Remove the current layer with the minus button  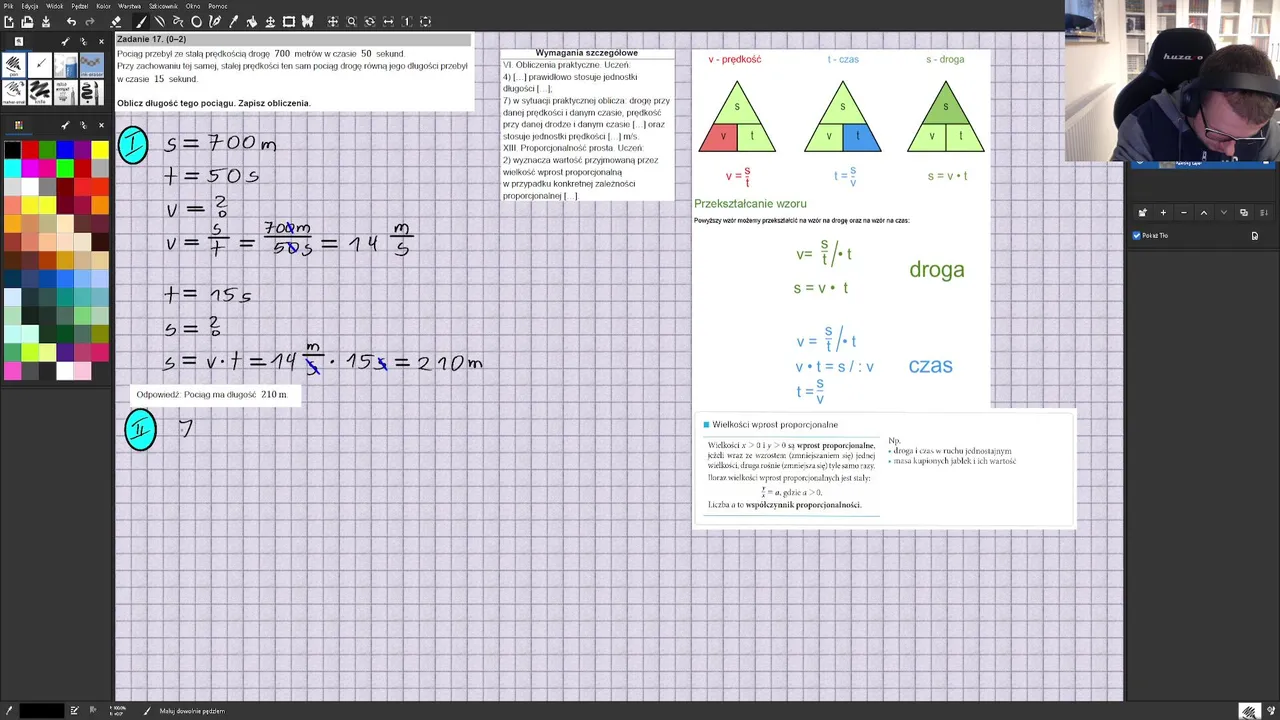(x=1184, y=212)
